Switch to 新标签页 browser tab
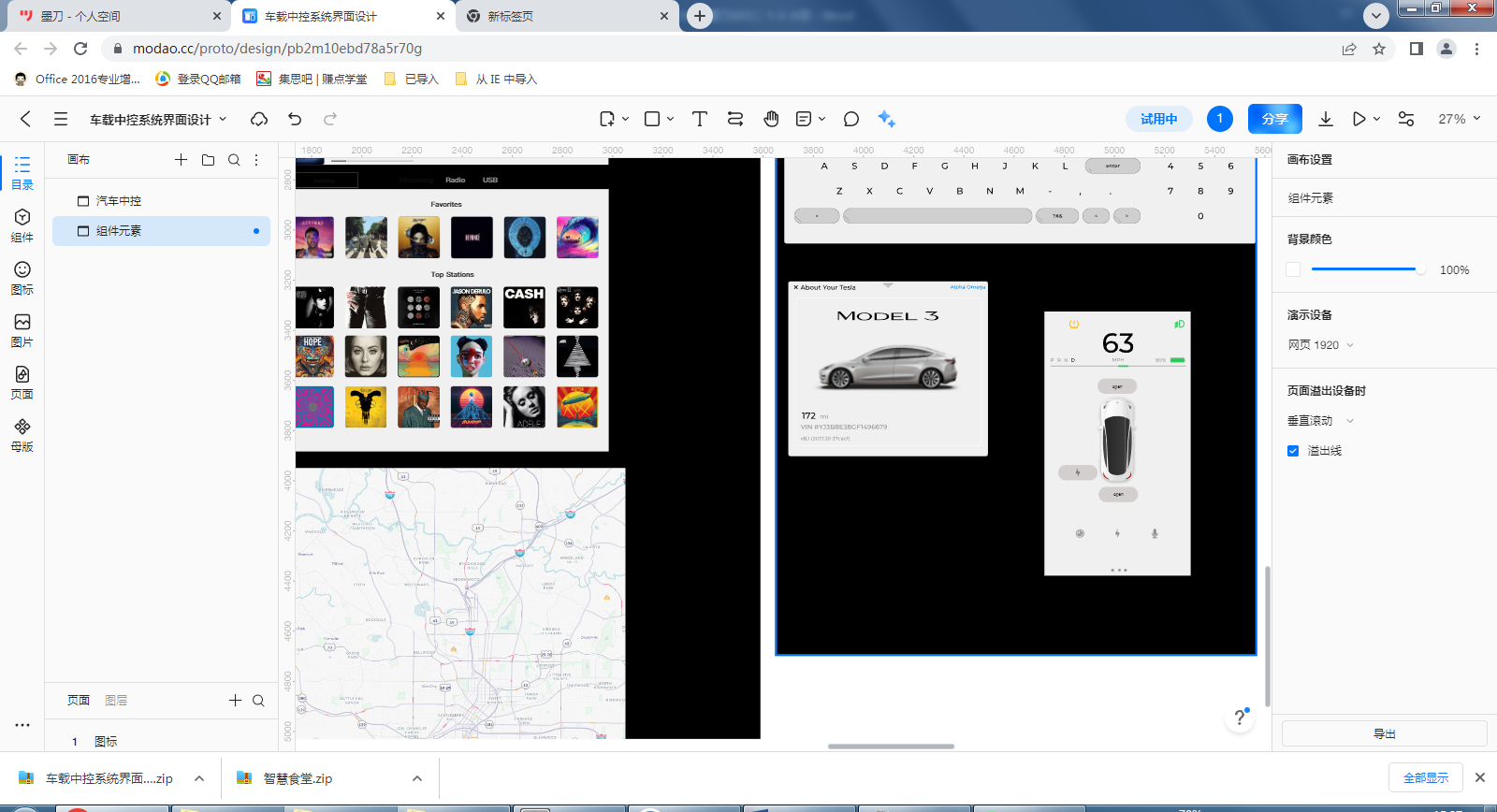Image resolution: width=1497 pixels, height=812 pixels. (x=567, y=16)
